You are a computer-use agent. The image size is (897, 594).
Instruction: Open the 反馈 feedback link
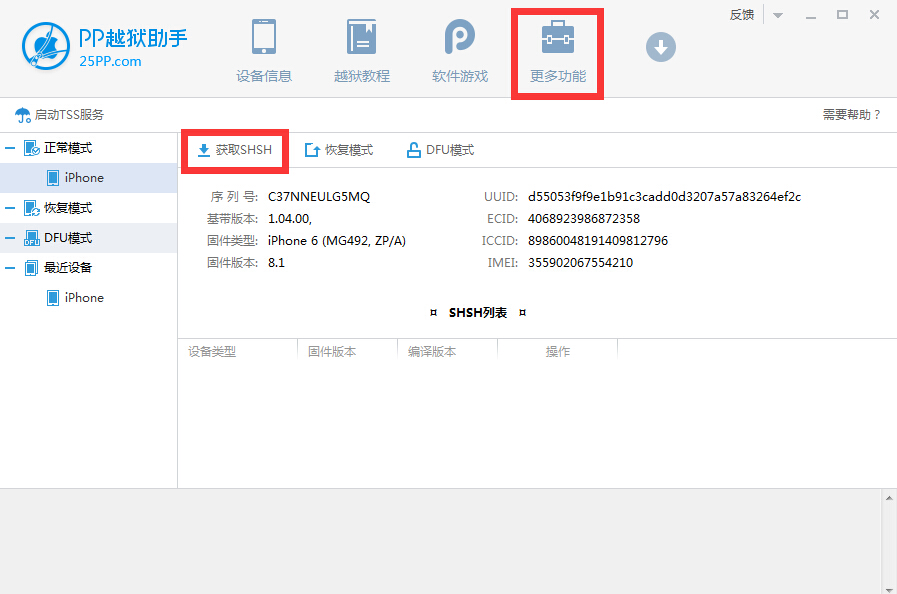click(x=741, y=15)
